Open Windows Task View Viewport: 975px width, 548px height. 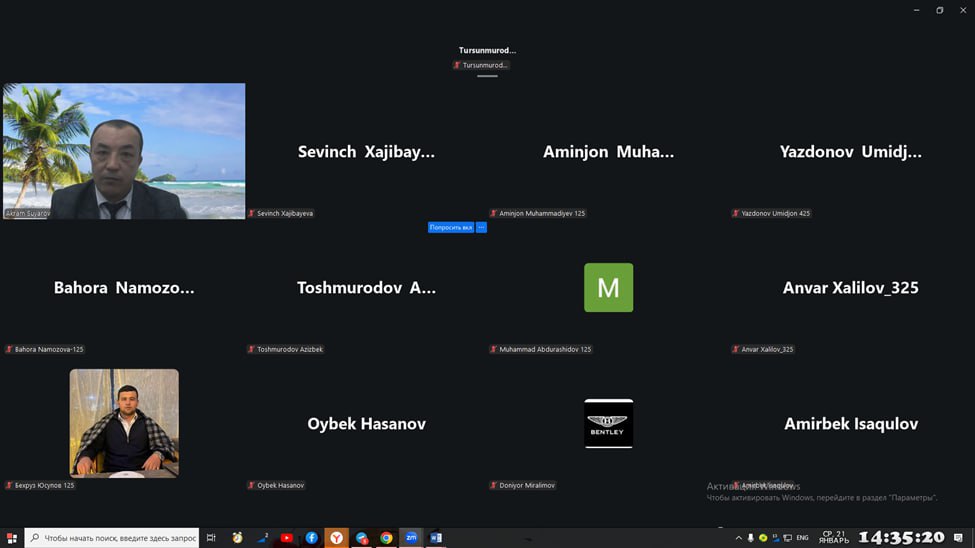(x=211, y=538)
